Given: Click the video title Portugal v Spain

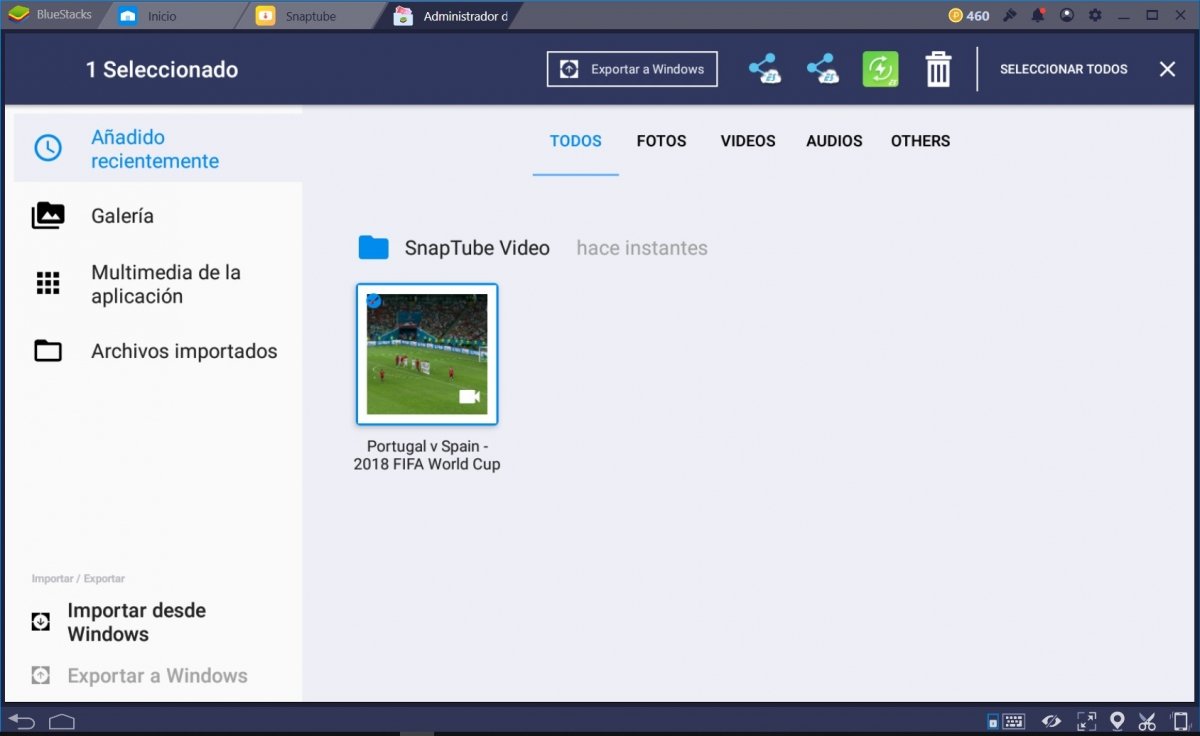Looking at the screenshot, I should coord(427,455).
